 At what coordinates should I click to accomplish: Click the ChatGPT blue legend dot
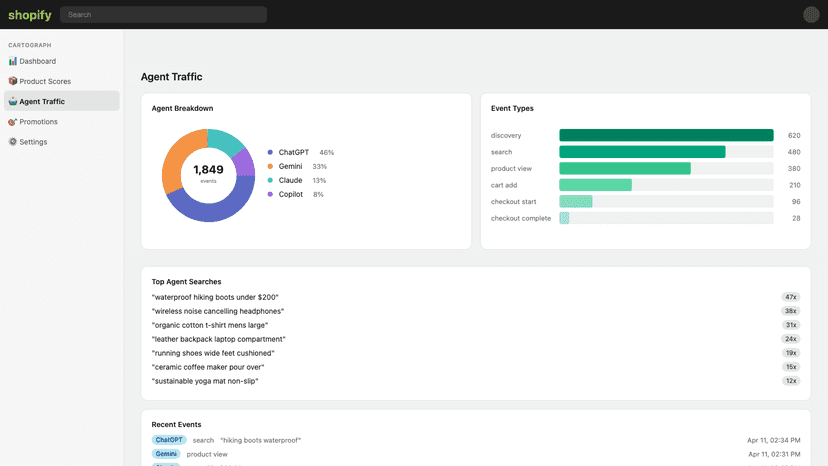270,152
